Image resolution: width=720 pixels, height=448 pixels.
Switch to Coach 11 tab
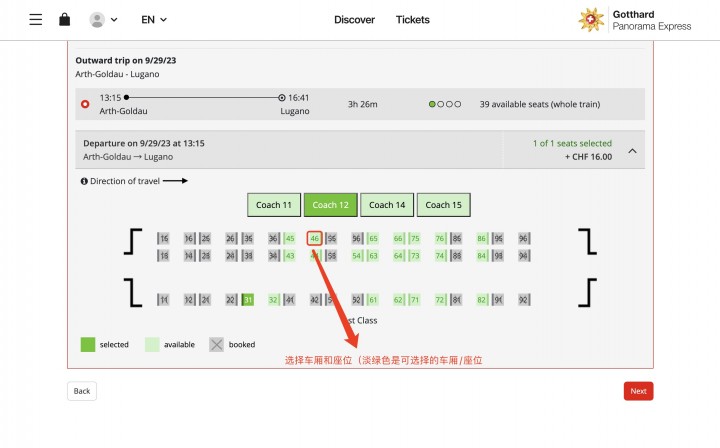click(x=274, y=205)
